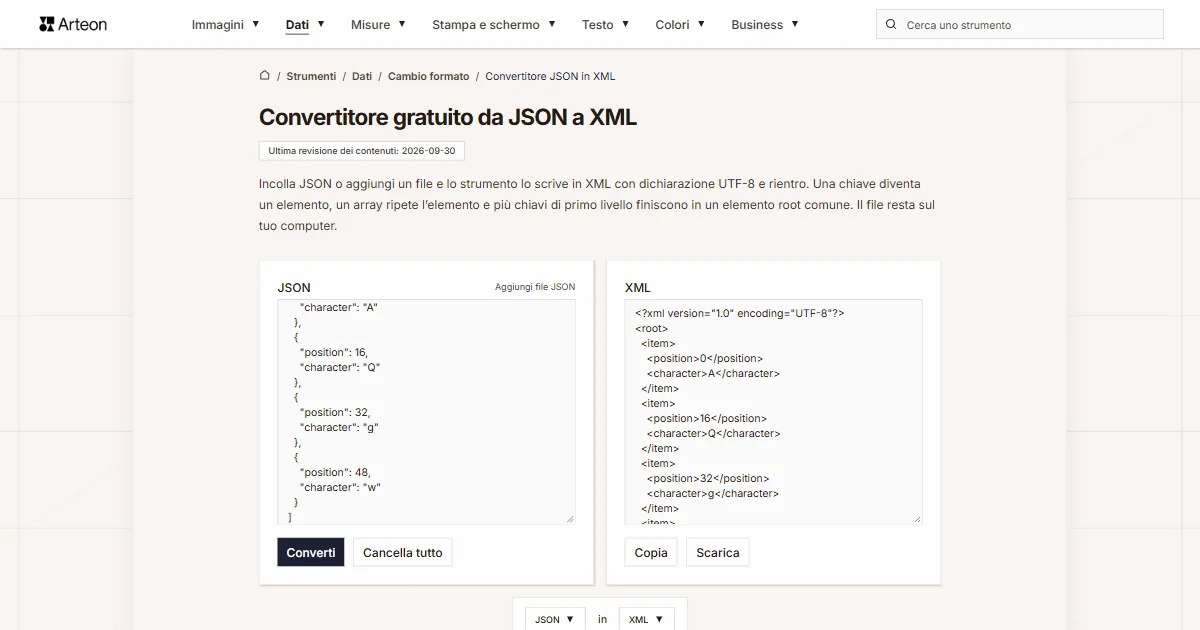Go to Dati breadcrumb link
This screenshot has width=1200, height=630.
(362, 76)
